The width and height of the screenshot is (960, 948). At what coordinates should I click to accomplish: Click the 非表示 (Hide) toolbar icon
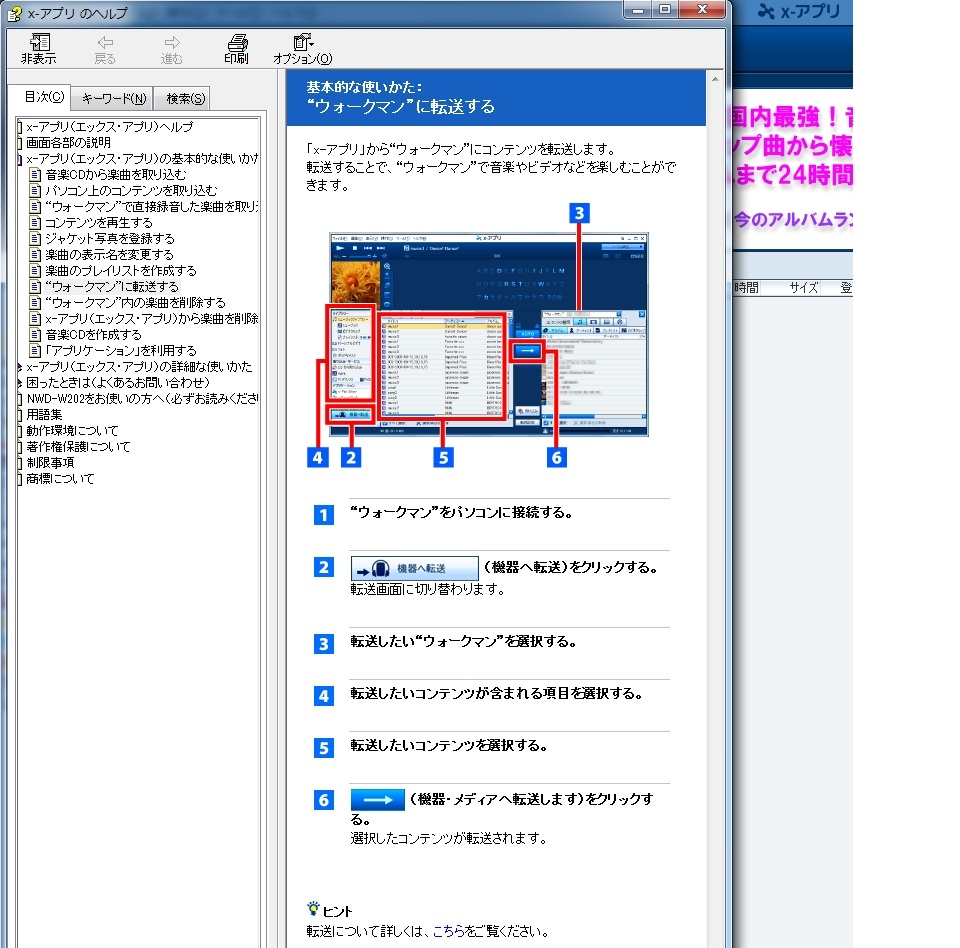(x=39, y=49)
